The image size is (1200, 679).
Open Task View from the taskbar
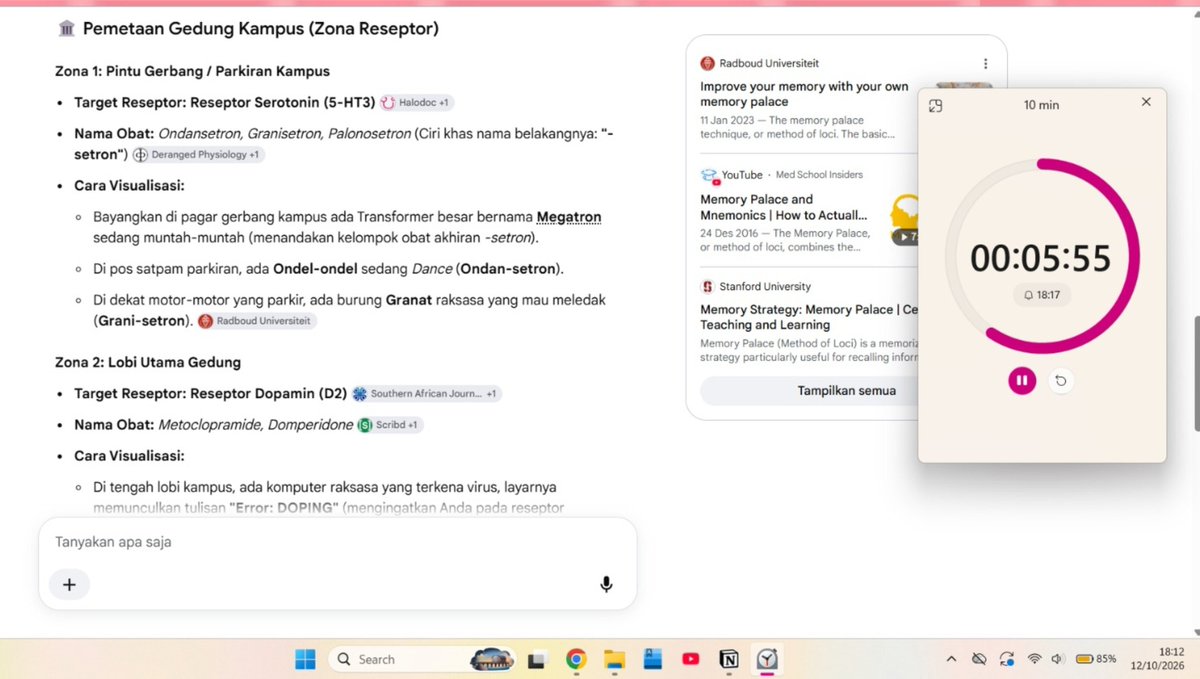pyautogui.click(x=537, y=659)
